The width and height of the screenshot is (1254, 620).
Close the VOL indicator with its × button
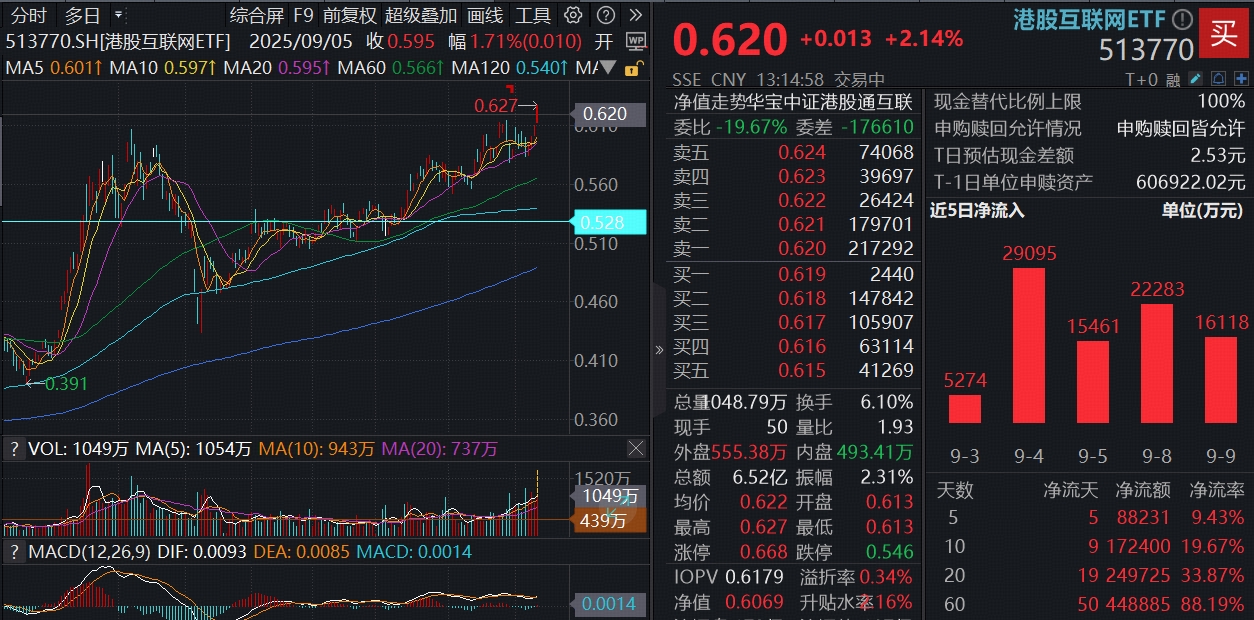coord(637,450)
